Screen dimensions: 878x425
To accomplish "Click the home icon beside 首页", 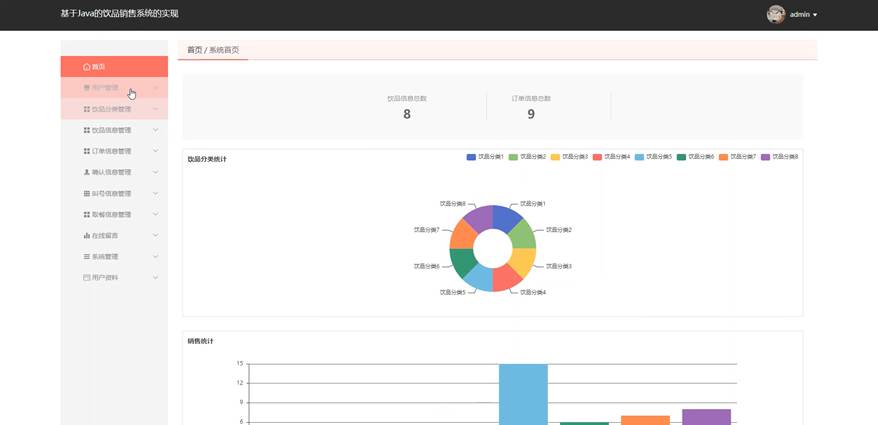I will [86, 67].
